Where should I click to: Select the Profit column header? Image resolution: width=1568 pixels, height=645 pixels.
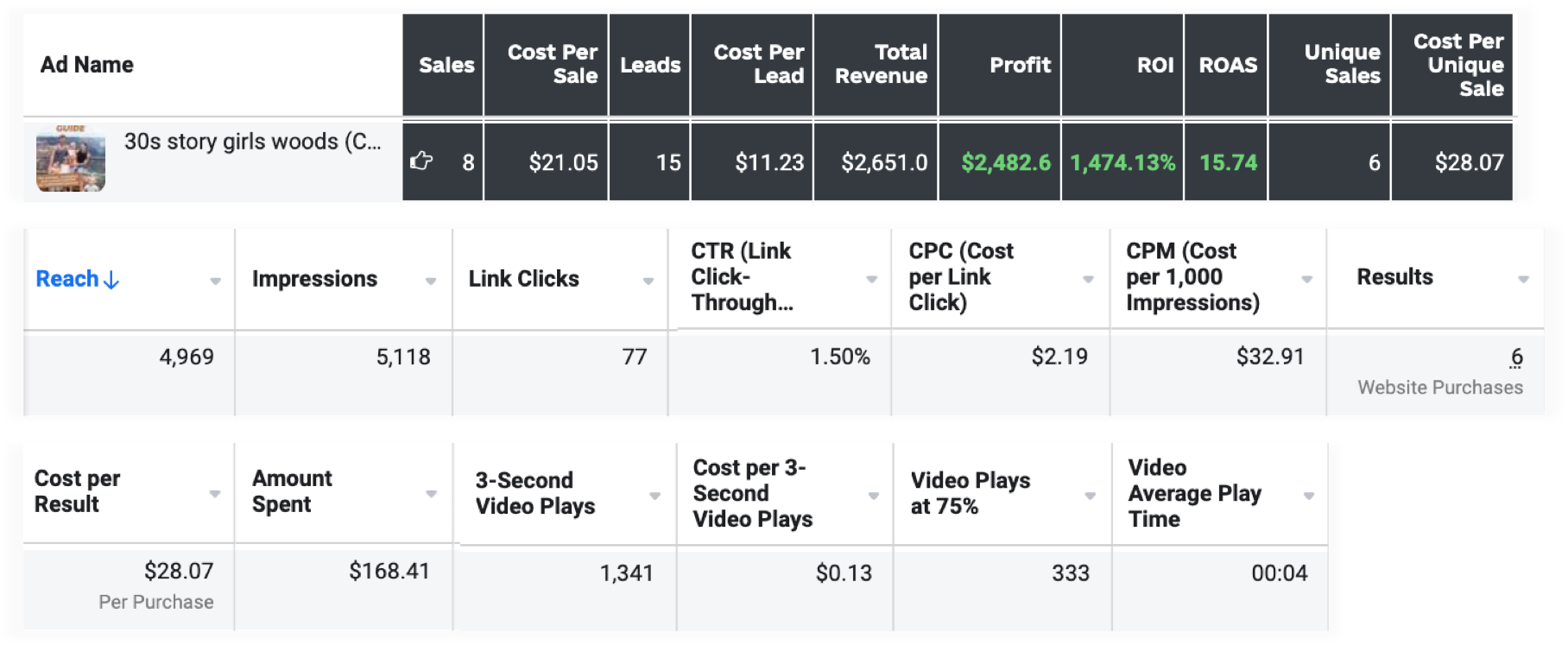click(x=1020, y=65)
